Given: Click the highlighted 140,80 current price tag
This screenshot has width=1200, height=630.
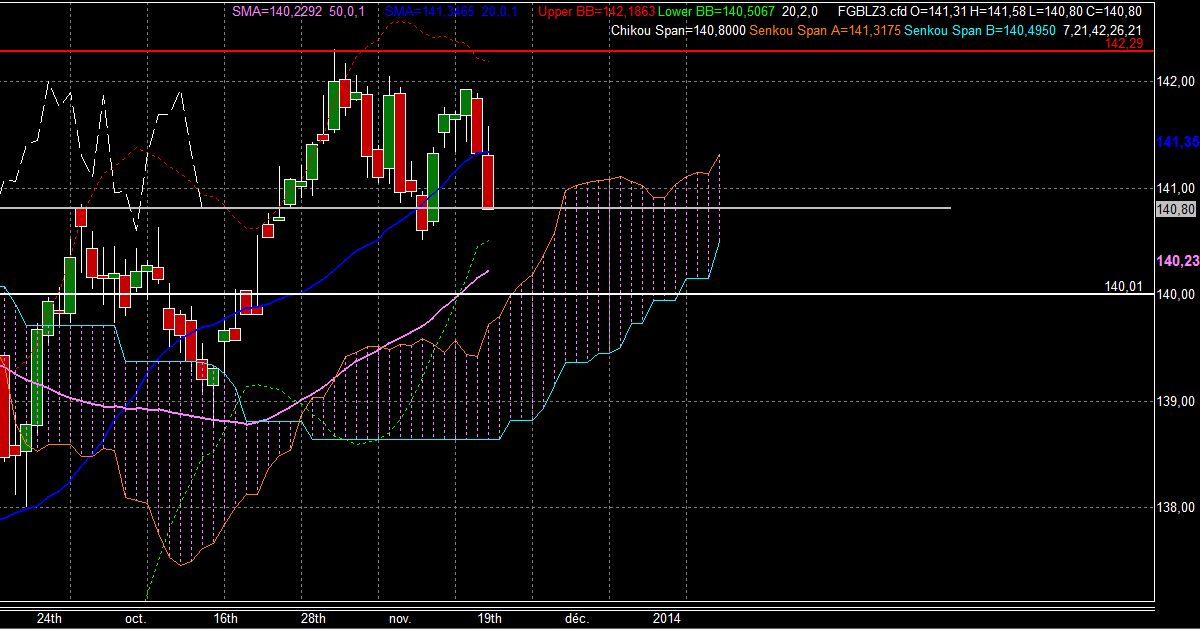Looking at the screenshot, I should click(x=1176, y=209).
